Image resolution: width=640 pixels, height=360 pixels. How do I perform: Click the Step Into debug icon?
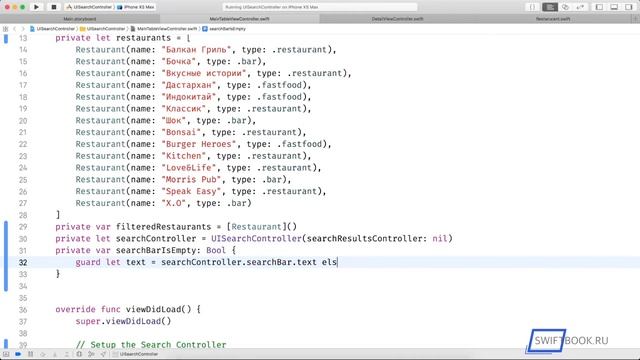[x=55, y=354]
